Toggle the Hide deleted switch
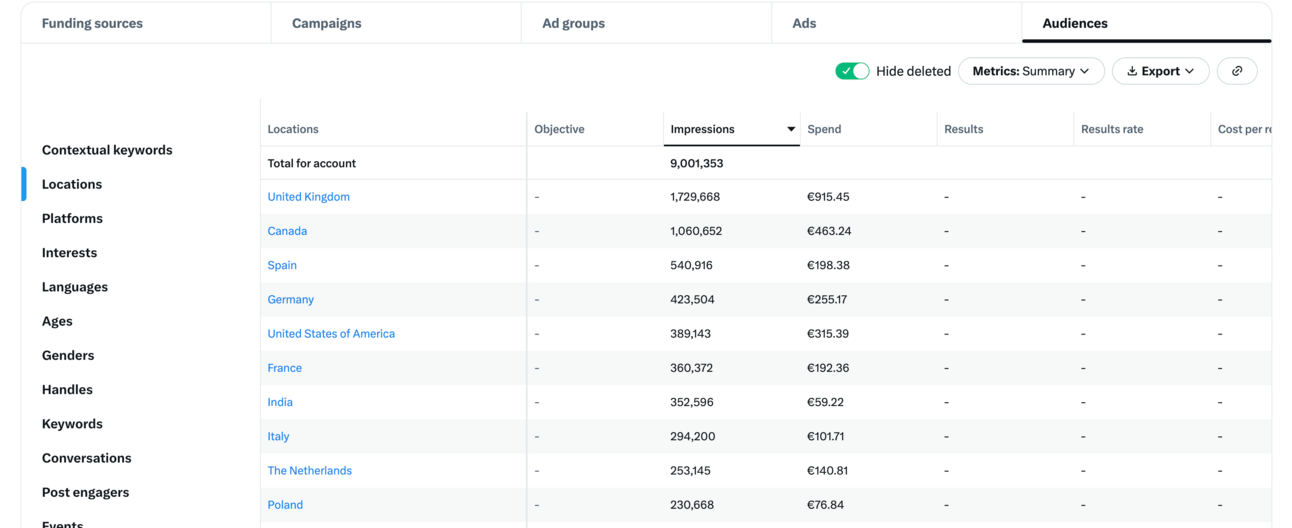 click(852, 71)
